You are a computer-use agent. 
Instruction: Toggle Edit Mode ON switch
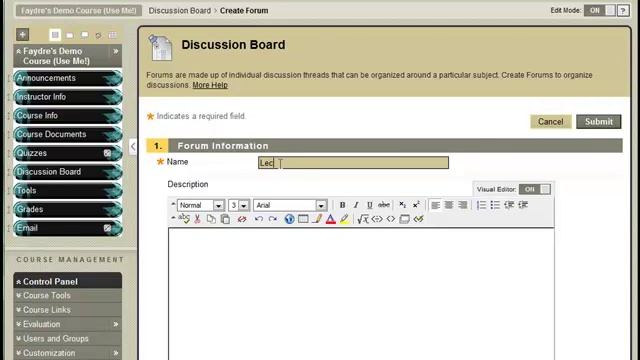tap(599, 11)
